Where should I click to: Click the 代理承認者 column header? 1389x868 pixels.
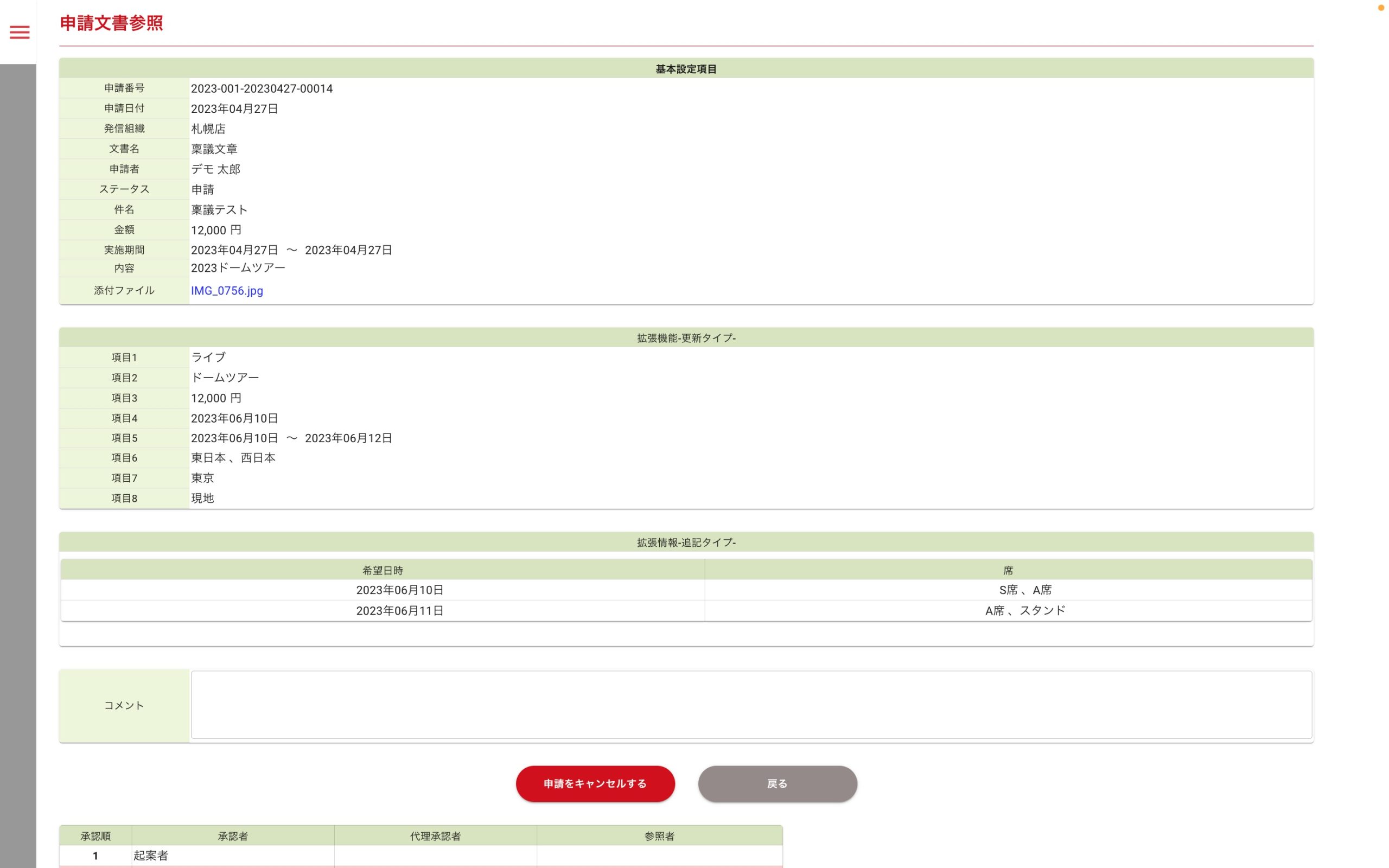tap(435, 836)
